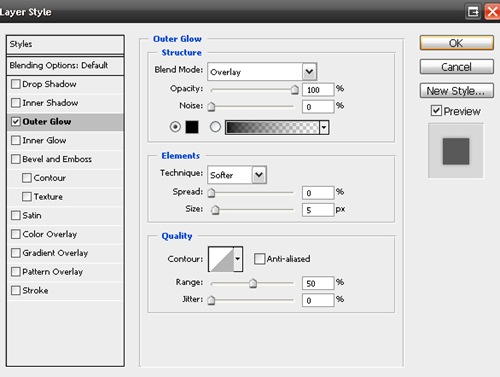Click the black glow color swatch
The width and height of the screenshot is (500, 377).
pos(192,127)
